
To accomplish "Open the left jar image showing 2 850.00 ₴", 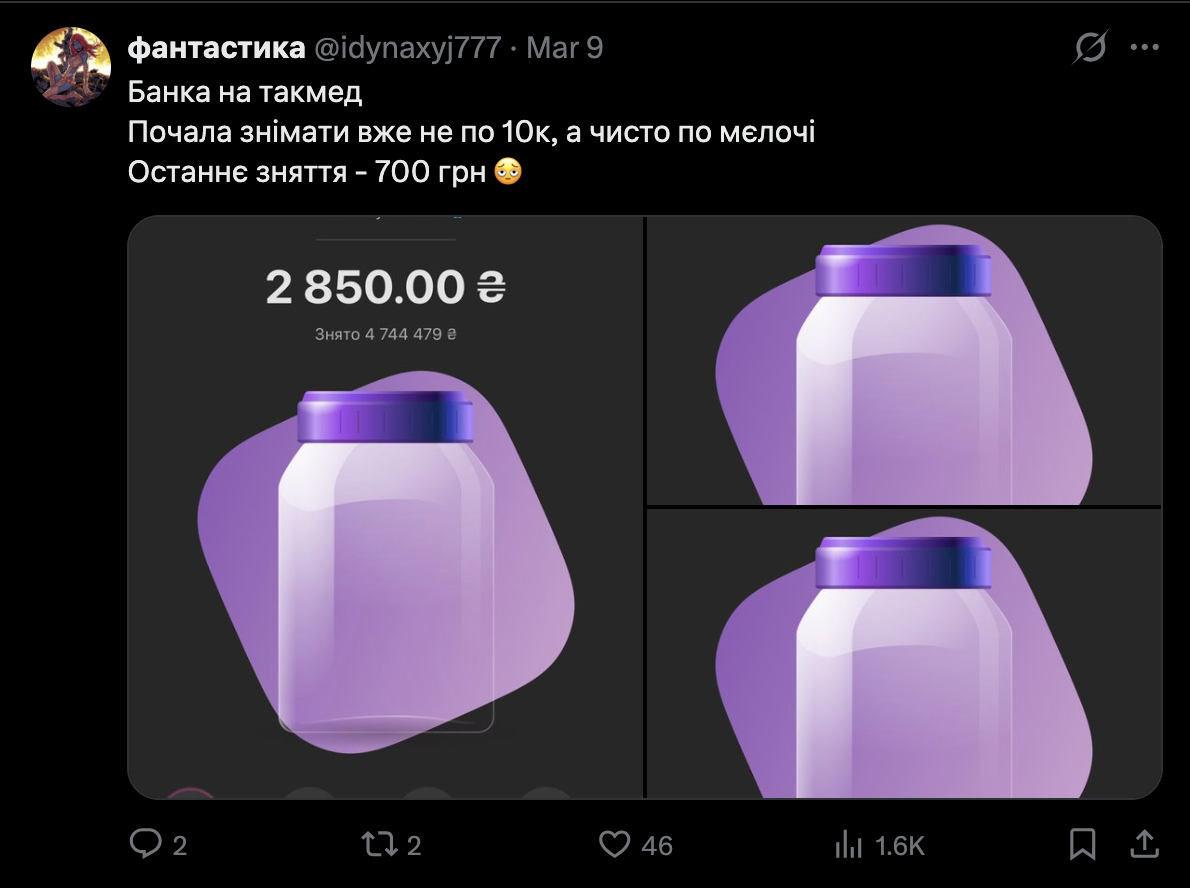I will (x=386, y=507).
